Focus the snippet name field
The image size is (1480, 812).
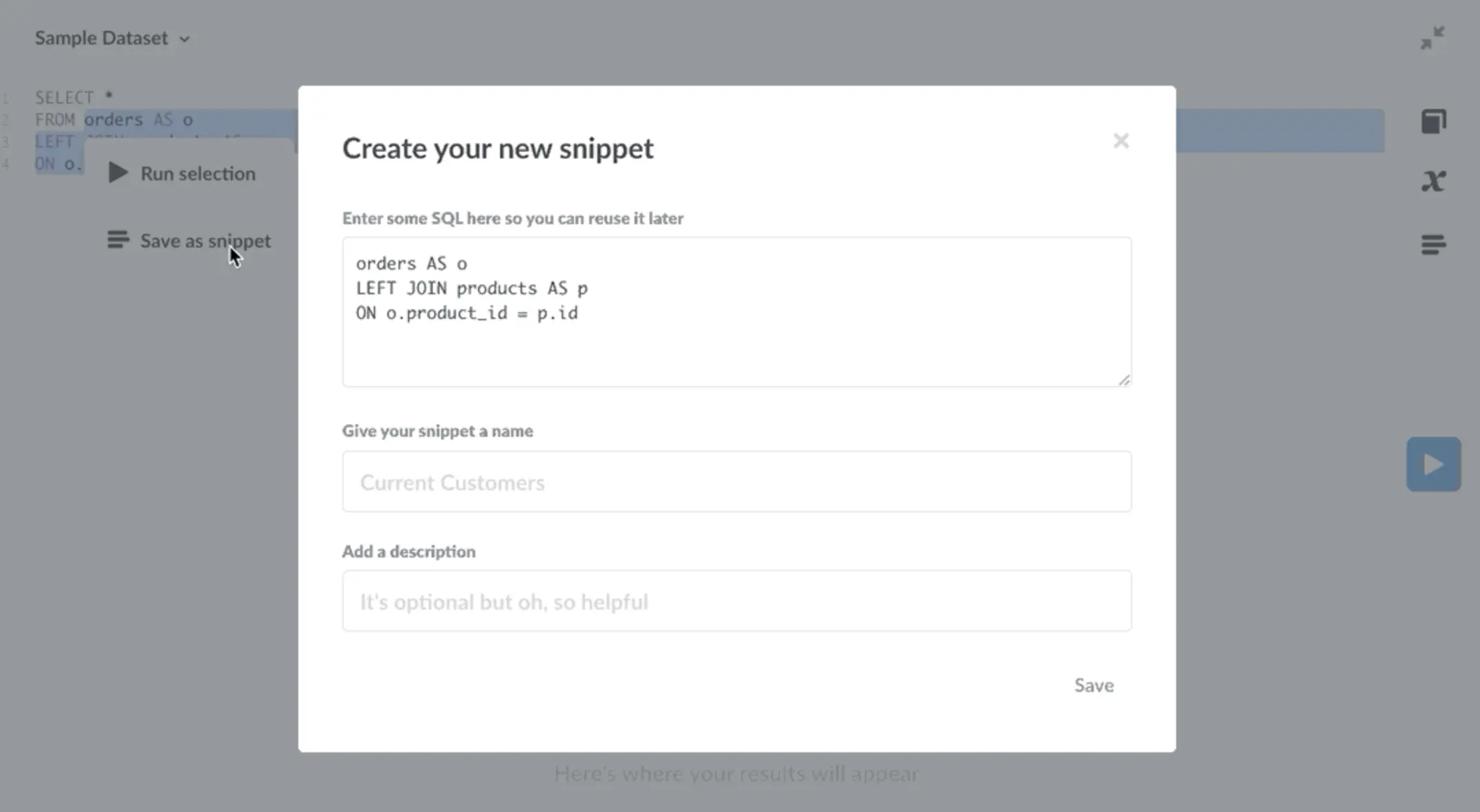pos(736,481)
